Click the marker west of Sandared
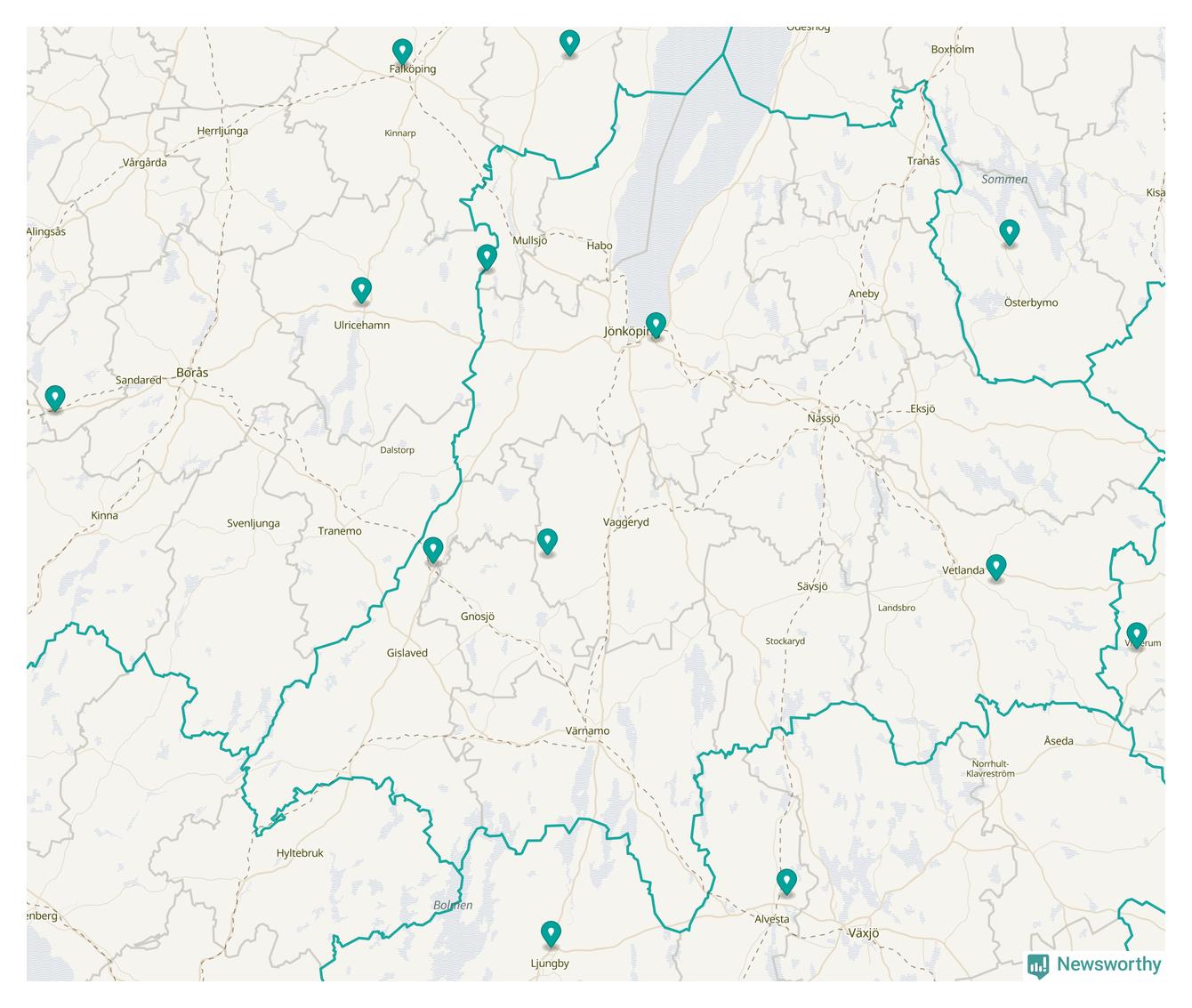This screenshot has width=1192, height=1008. pos(55,397)
